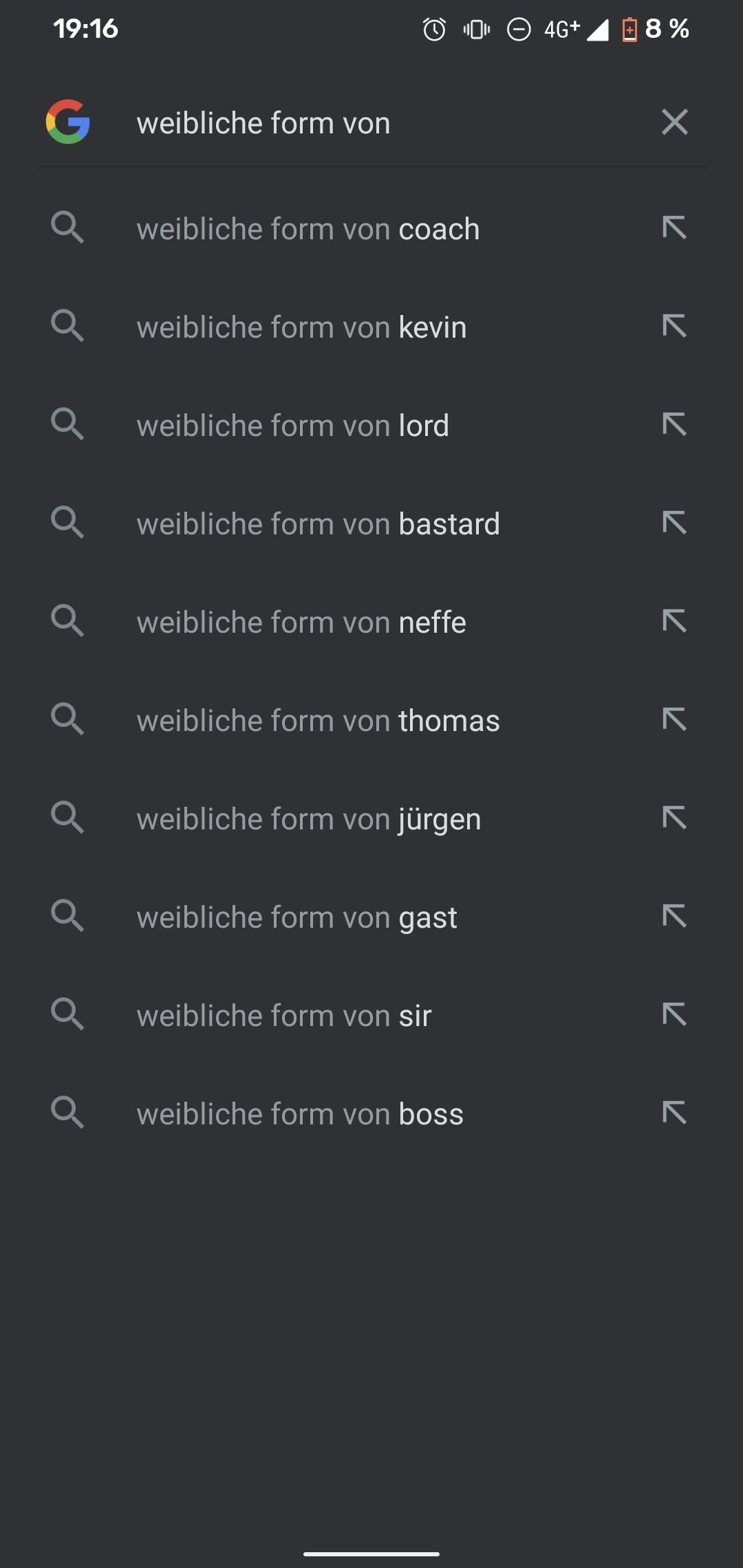The height and width of the screenshot is (1568, 743).
Task: Tap the arrow icon on the 'sir' row
Action: tap(675, 1014)
